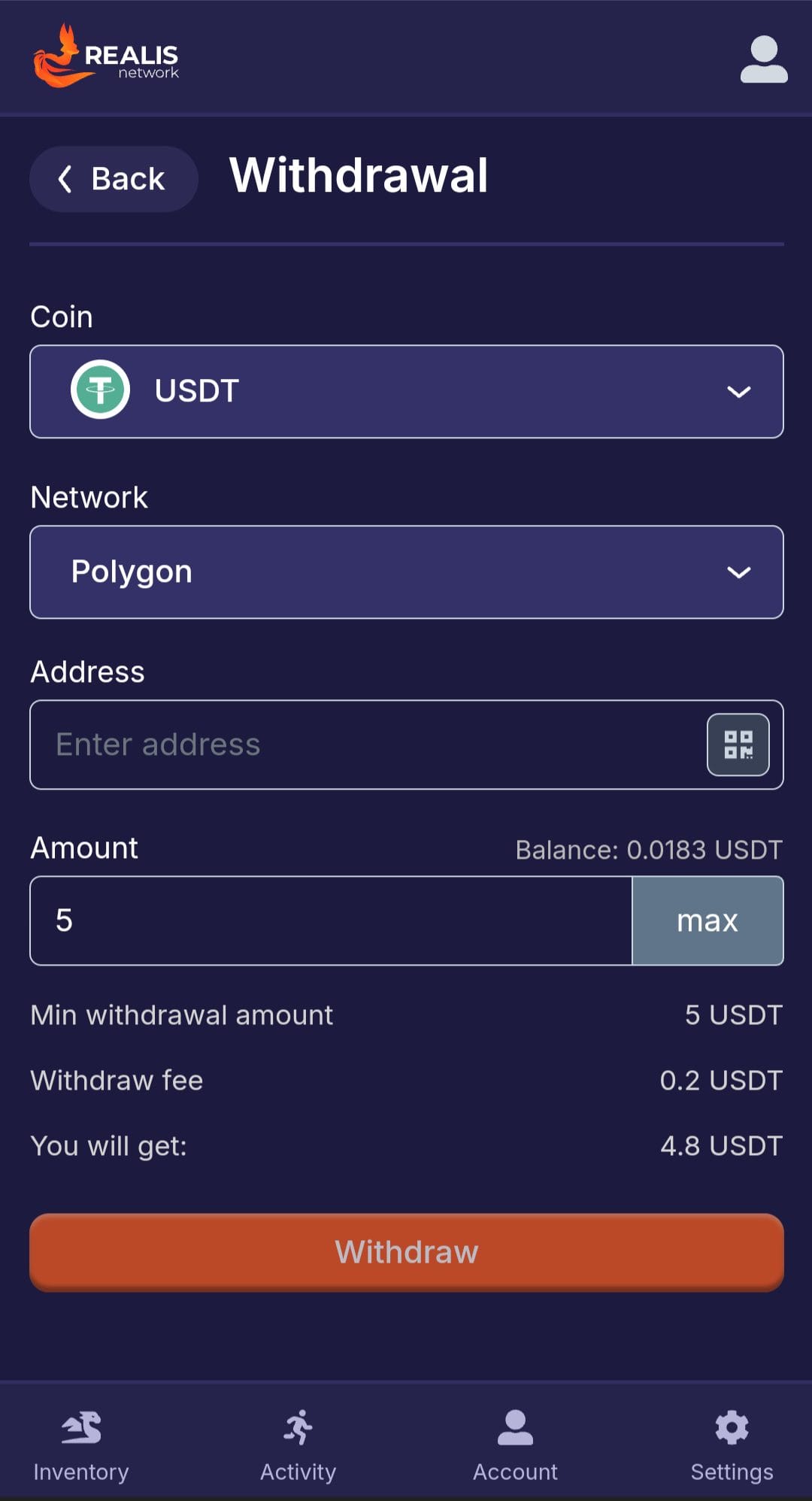Tap the Activity running figure icon
812x1501 pixels.
[x=298, y=1427]
